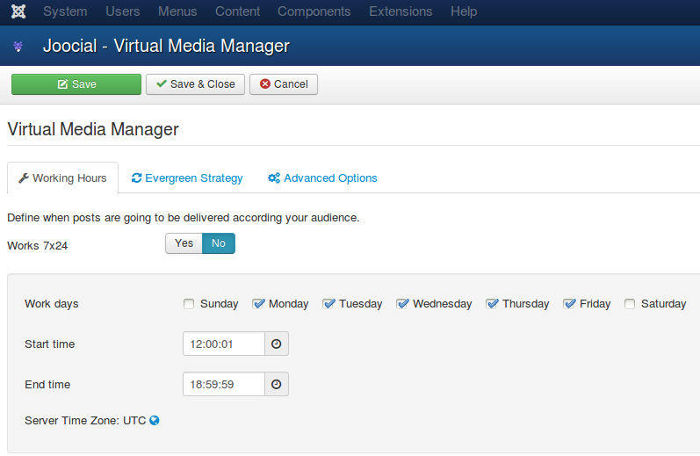Switch to Evergreen Strategy tab
Screen dimensions: 700x456
[187, 178]
